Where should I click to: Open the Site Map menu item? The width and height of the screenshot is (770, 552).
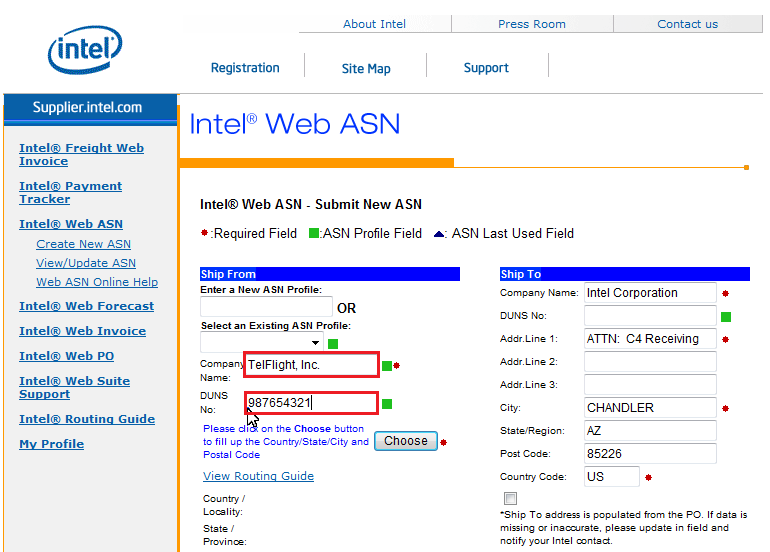pyautogui.click(x=366, y=68)
